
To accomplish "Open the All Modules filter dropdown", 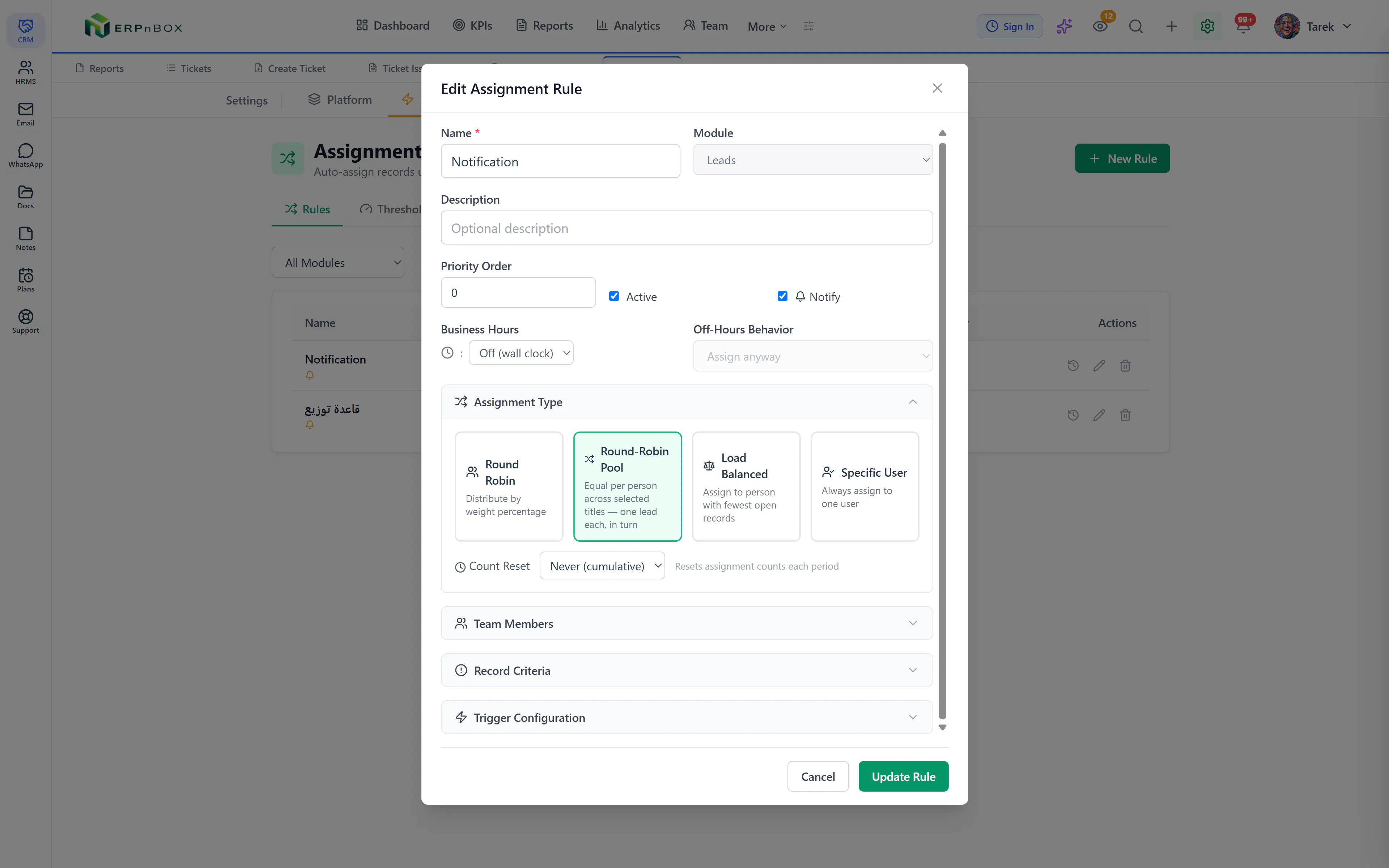I will coord(338,262).
